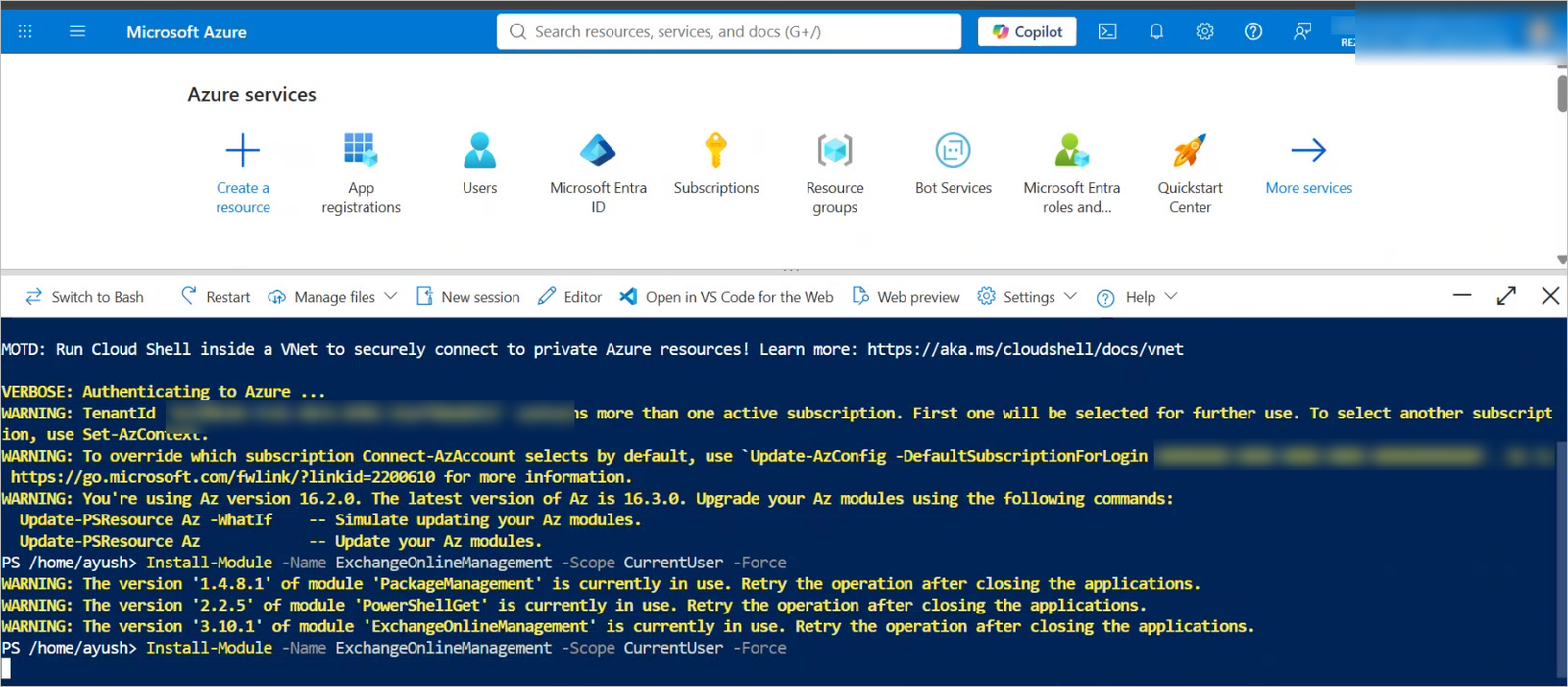This screenshot has height=687, width=1568.
Task: Close the Cloud Shell pane
Action: 1550,295
